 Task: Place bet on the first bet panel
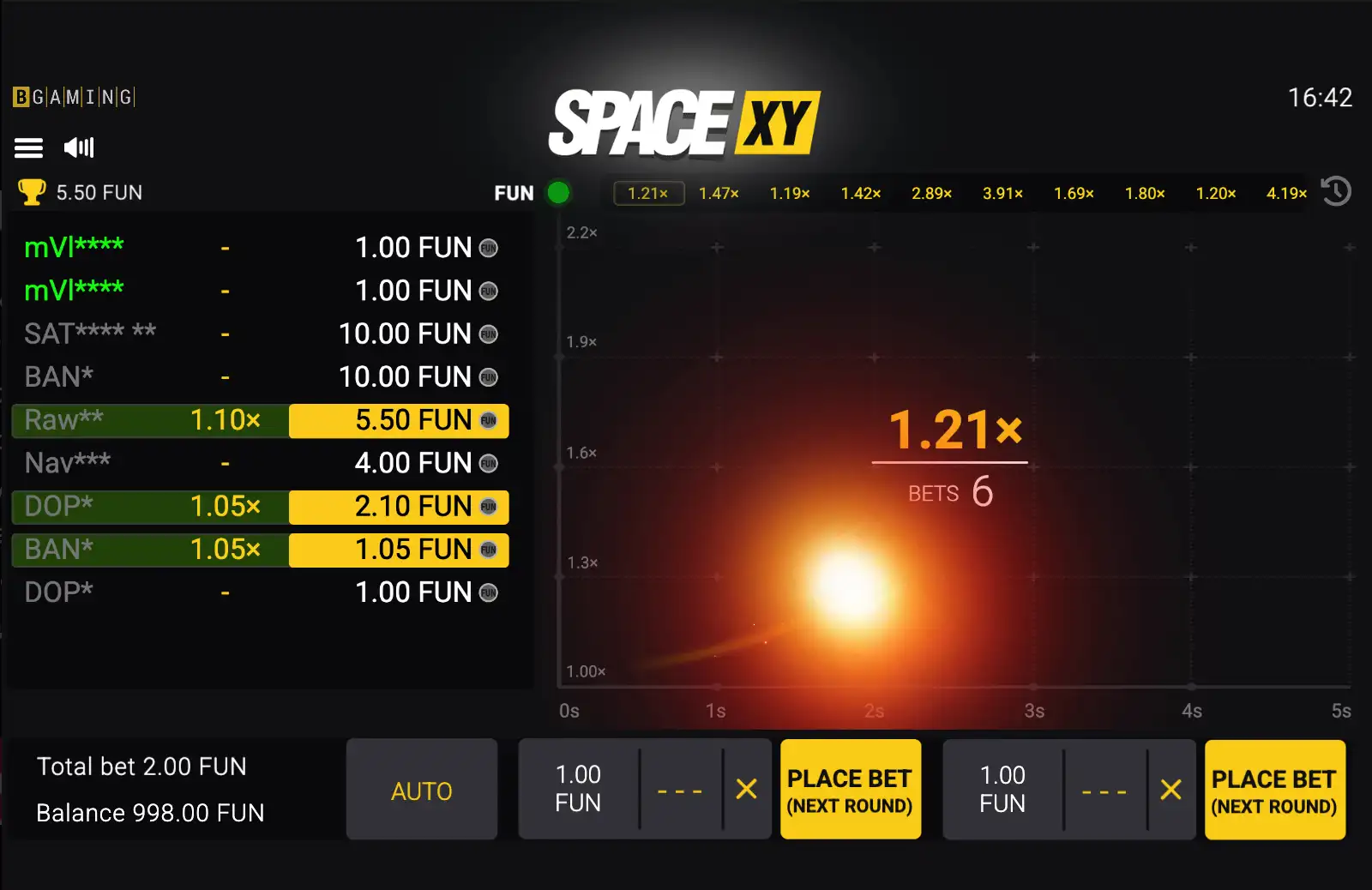click(x=850, y=790)
